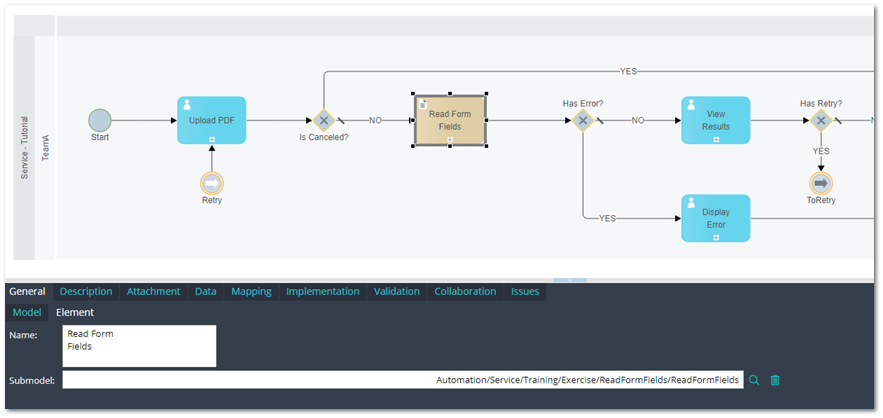
Task: Click the Retry link event icon
Action: click(212, 183)
